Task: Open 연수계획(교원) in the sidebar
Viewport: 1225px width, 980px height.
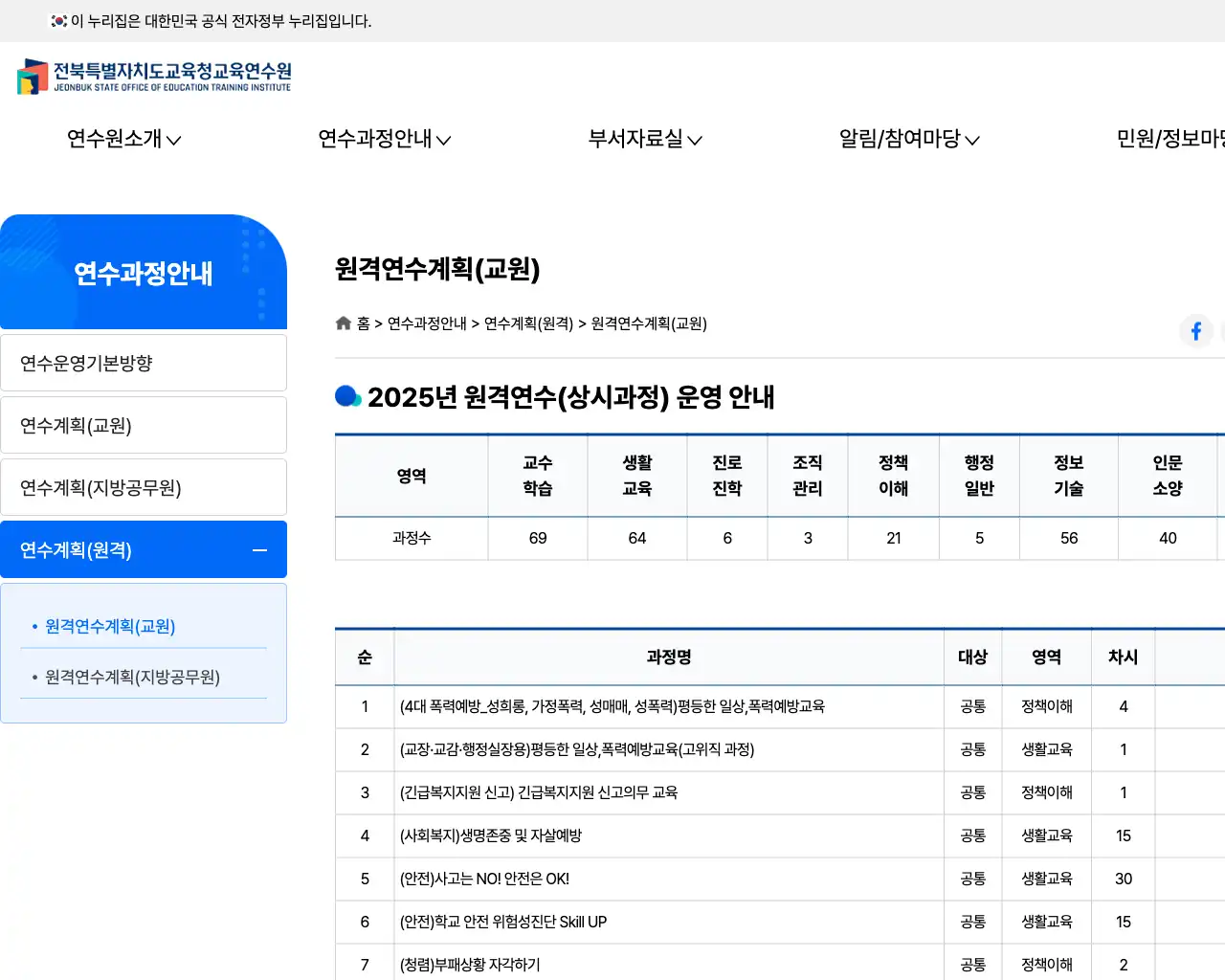Action: [144, 426]
